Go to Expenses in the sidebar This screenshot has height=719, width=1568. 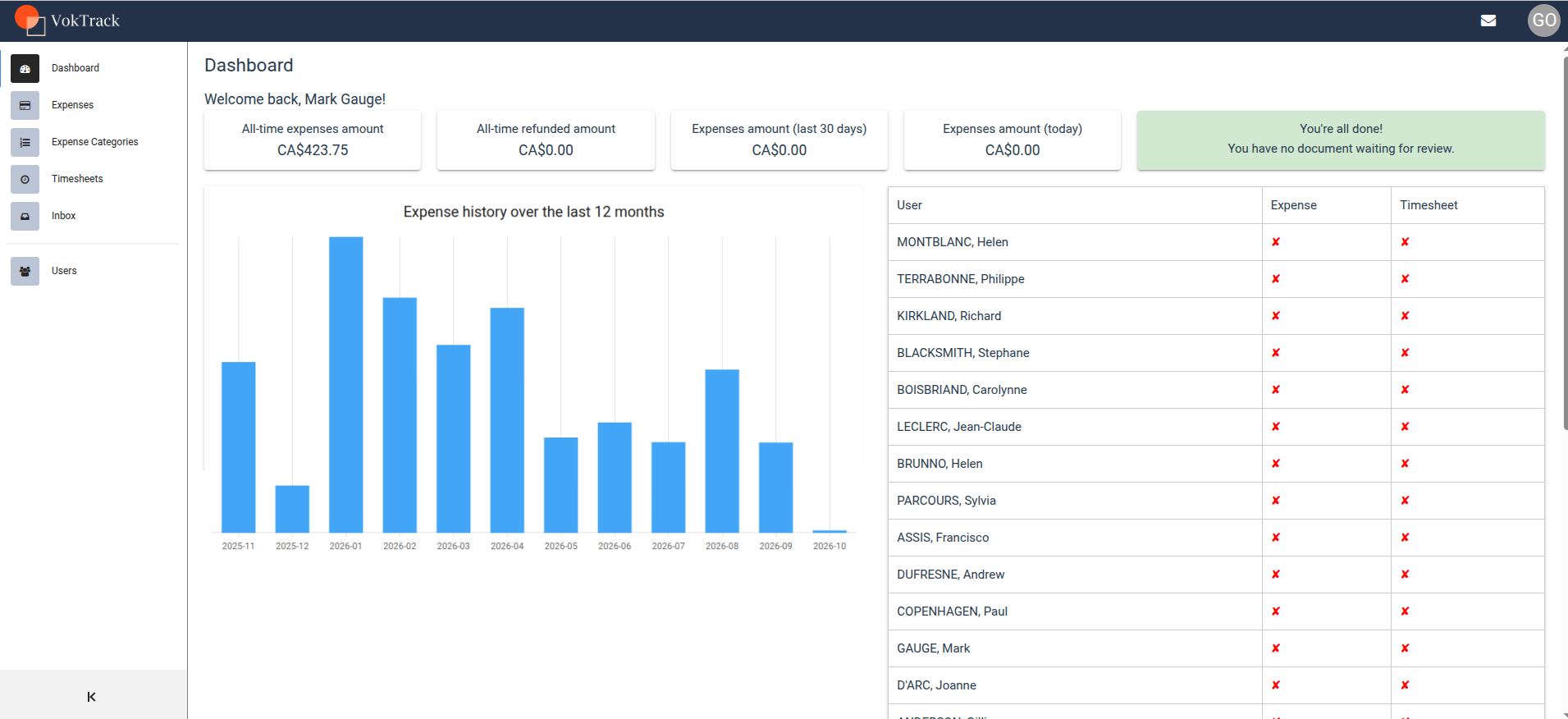(94, 106)
